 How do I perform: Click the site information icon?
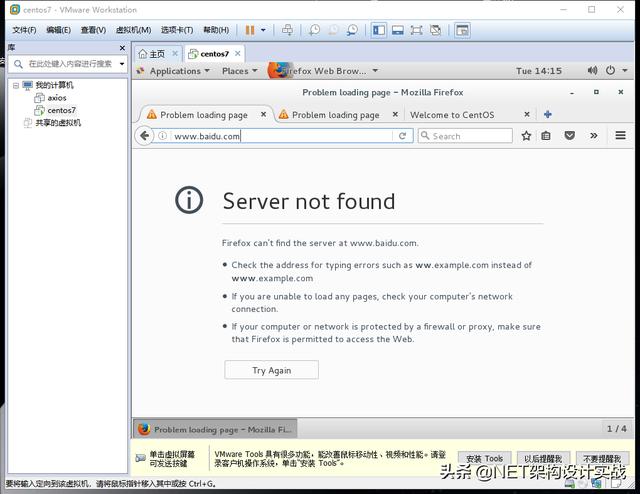pyautogui.click(x=162, y=136)
